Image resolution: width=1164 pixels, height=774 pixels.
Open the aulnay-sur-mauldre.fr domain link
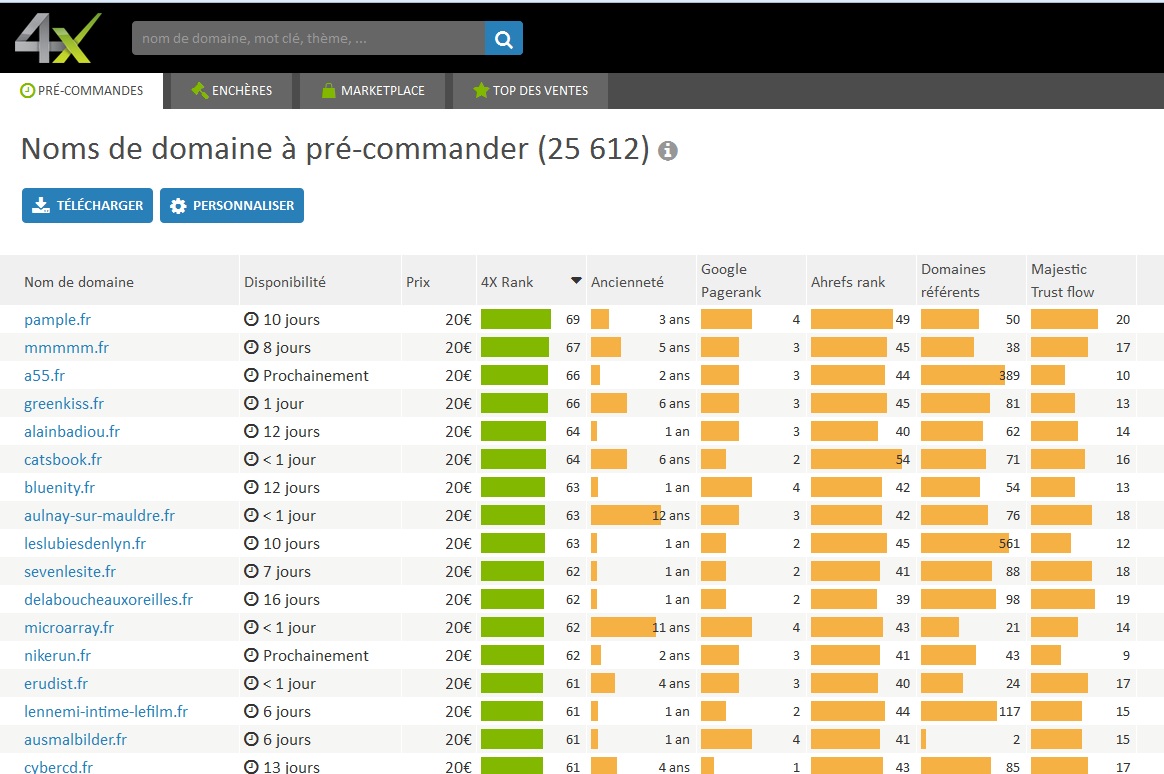(x=99, y=515)
